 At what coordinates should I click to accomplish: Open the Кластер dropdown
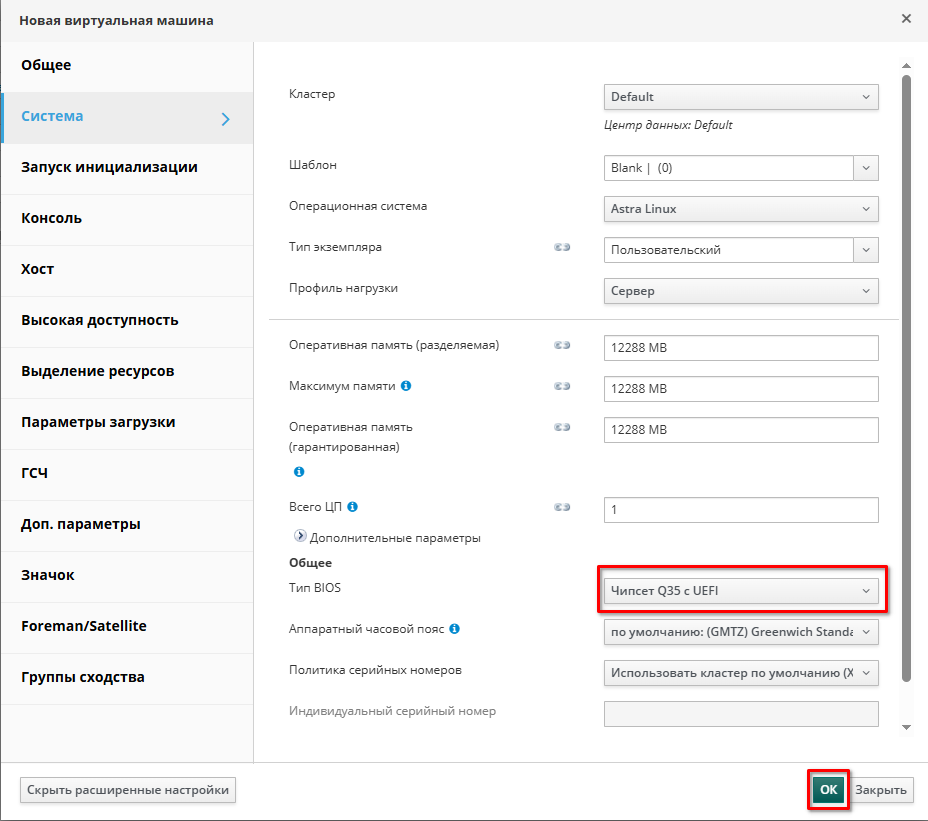pos(741,97)
